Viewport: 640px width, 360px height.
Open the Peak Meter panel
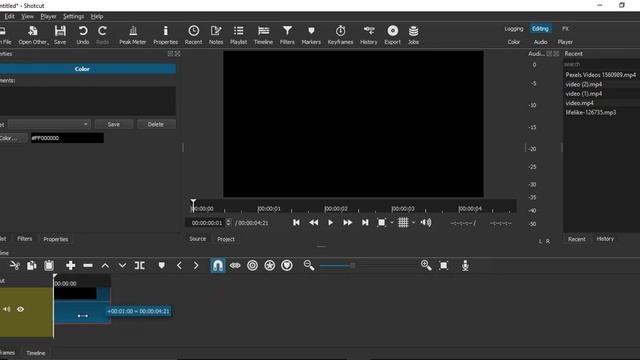click(x=133, y=35)
